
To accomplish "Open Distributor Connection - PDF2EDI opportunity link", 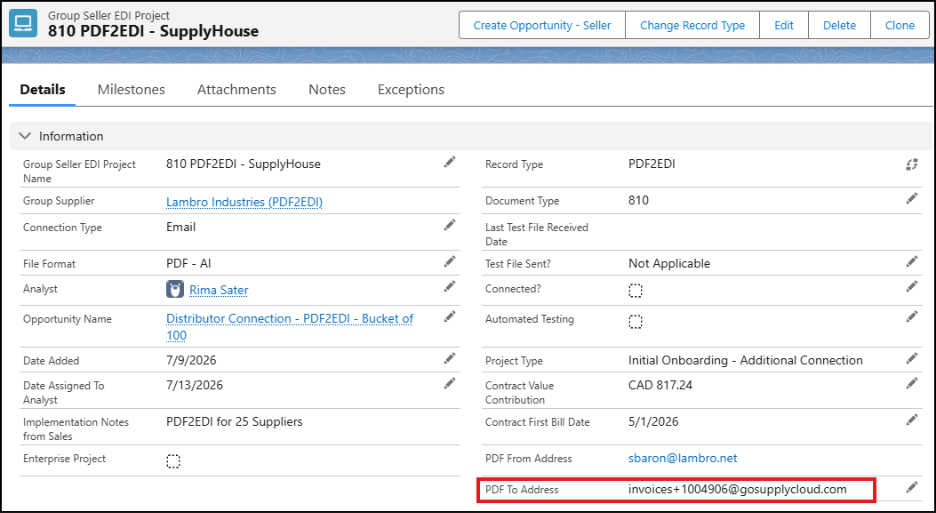I will click(290, 327).
